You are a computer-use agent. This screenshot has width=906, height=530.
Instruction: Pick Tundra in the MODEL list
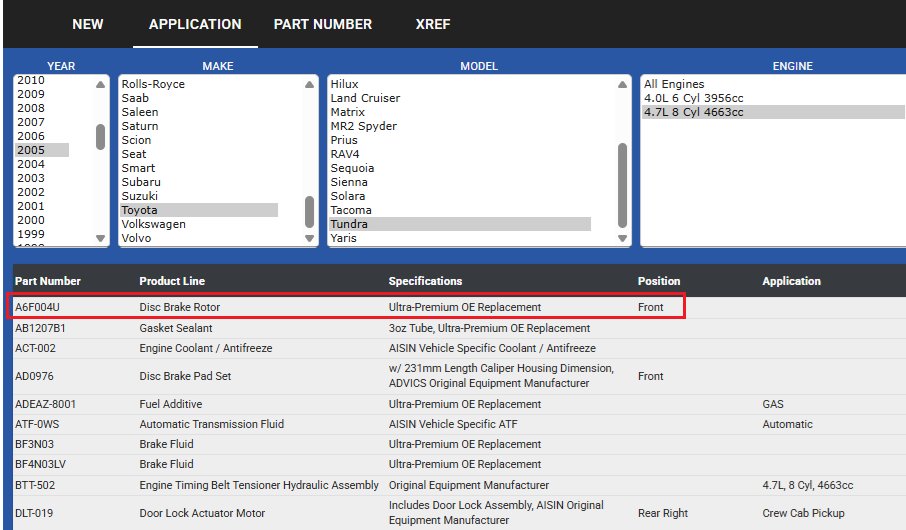pos(460,224)
